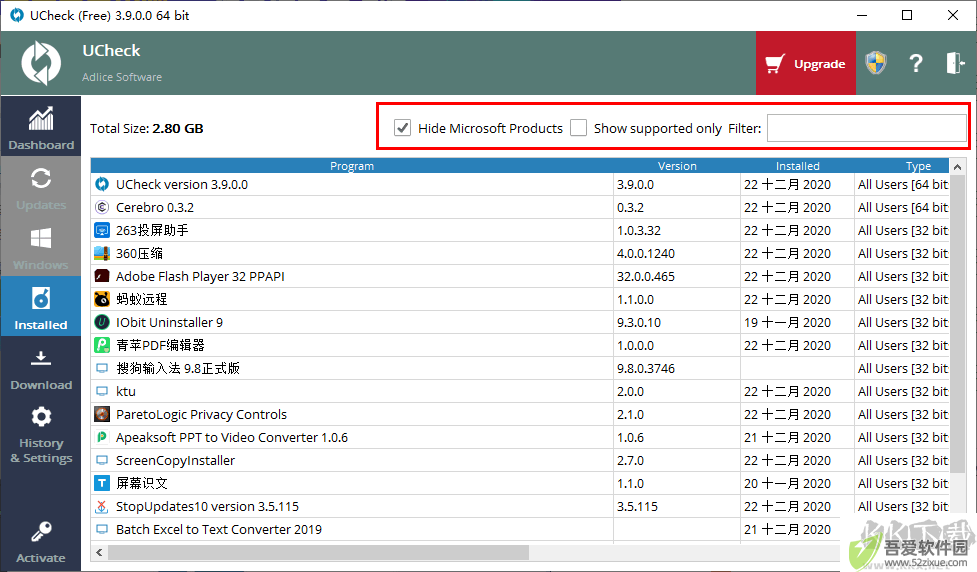Click version cell '4.0.0.1240'
The image size is (977, 572).
click(646, 254)
